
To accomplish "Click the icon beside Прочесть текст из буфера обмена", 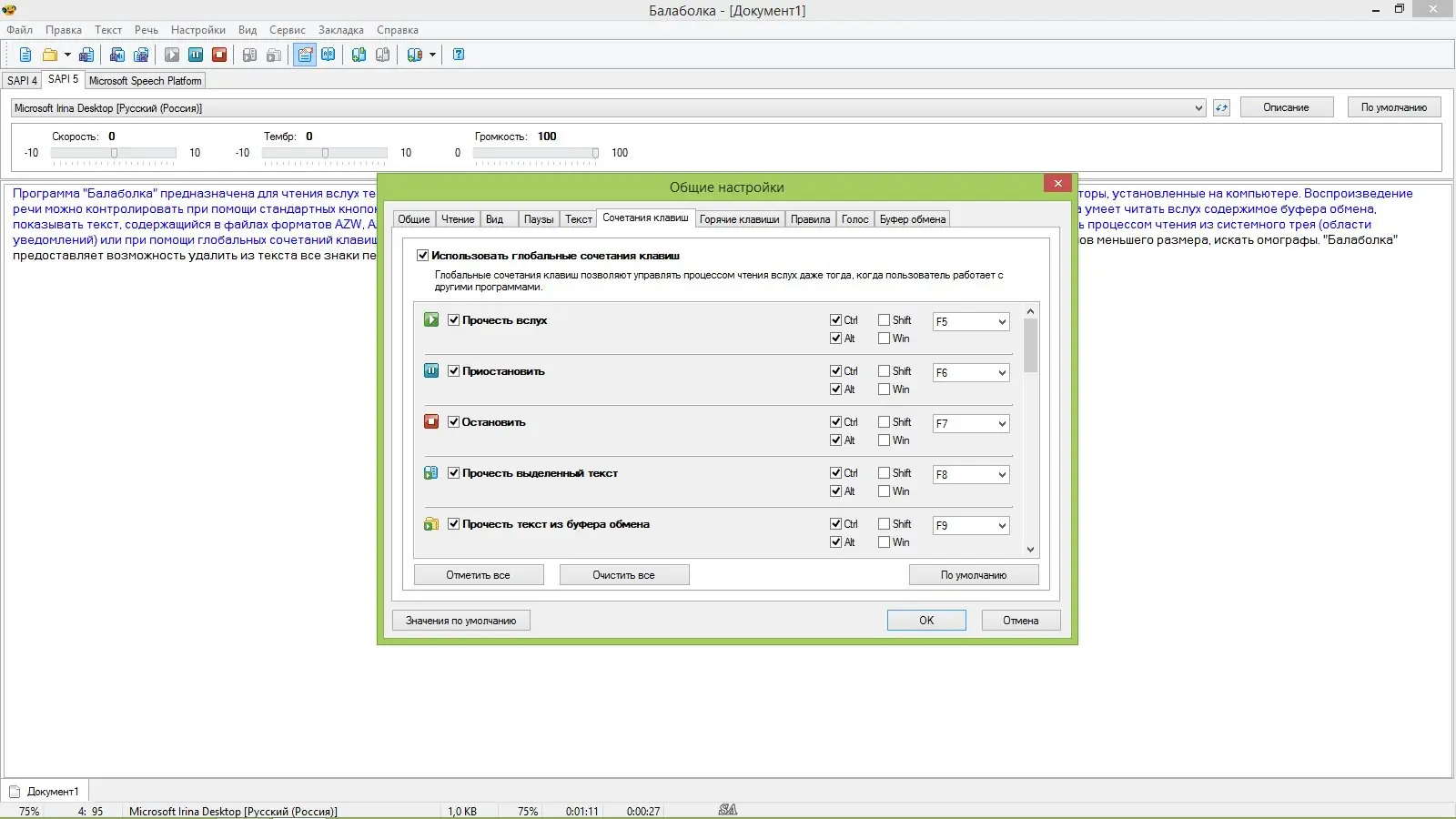I will click(431, 523).
